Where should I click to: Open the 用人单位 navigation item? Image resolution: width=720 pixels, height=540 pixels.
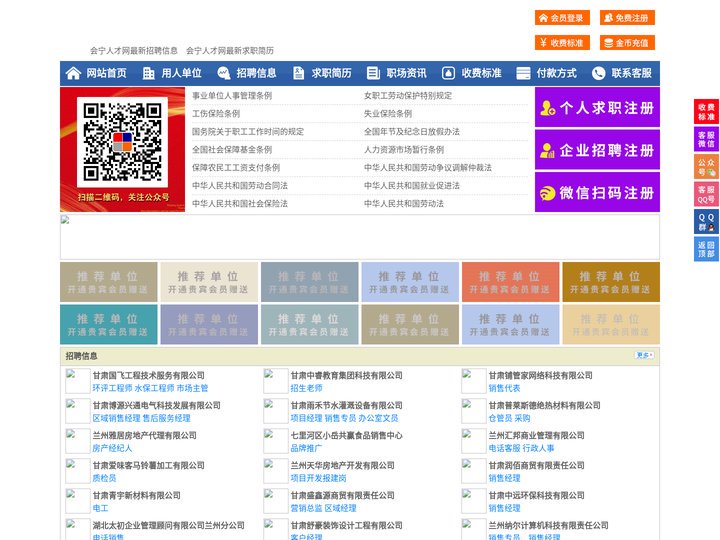[x=181, y=73]
